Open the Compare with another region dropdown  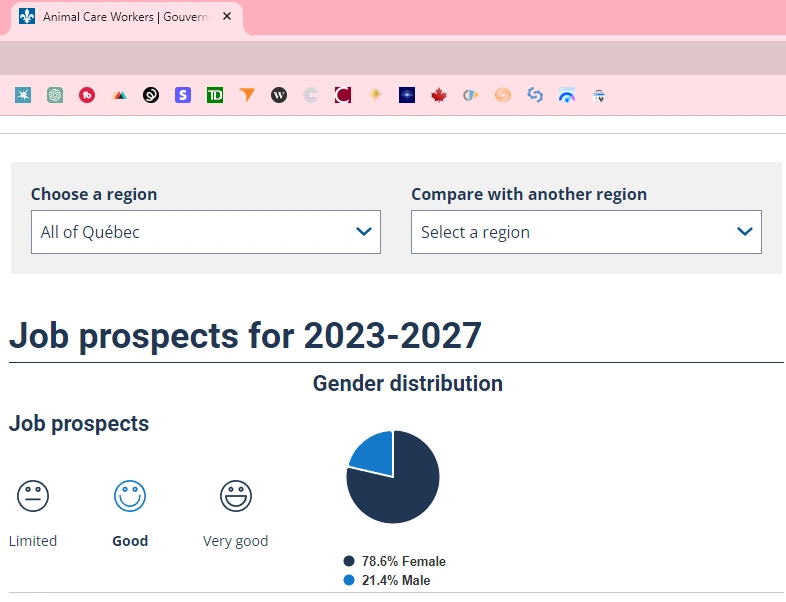[x=585, y=232]
